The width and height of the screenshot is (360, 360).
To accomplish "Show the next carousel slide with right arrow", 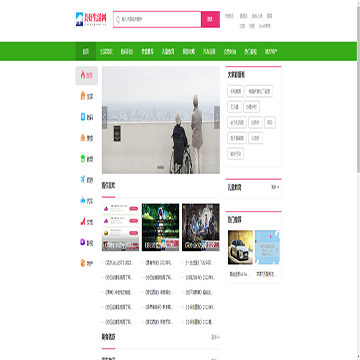I will 217,117.
